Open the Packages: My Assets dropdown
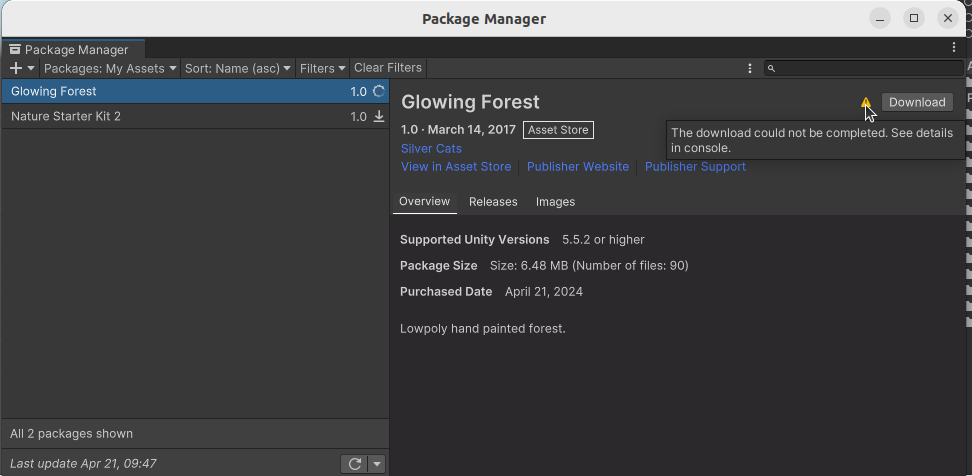This screenshot has height=476, width=972. coord(110,68)
